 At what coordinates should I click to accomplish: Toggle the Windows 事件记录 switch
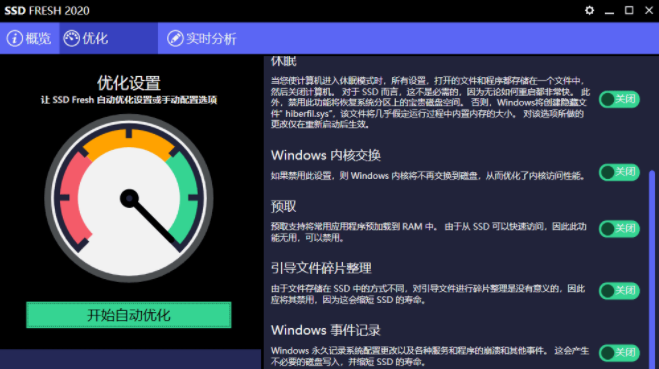click(619, 353)
